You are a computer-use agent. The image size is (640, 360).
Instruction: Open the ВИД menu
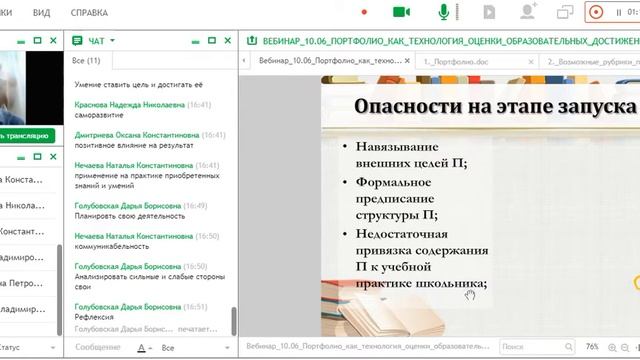[x=42, y=13]
